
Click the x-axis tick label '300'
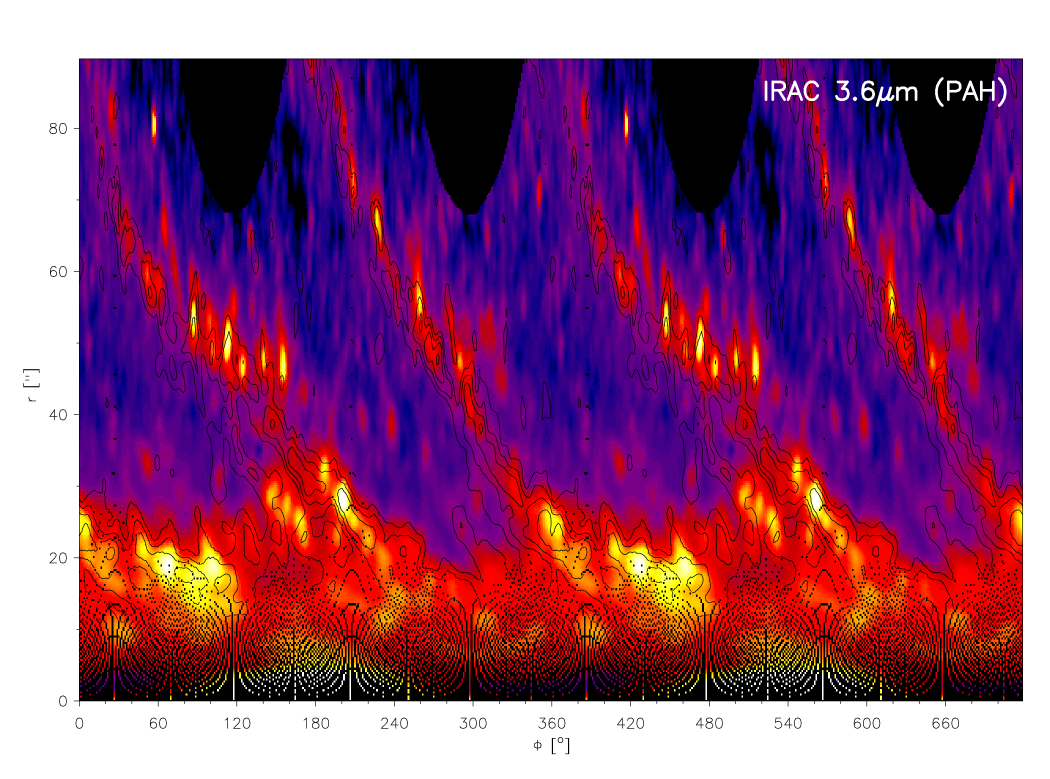pos(473,723)
